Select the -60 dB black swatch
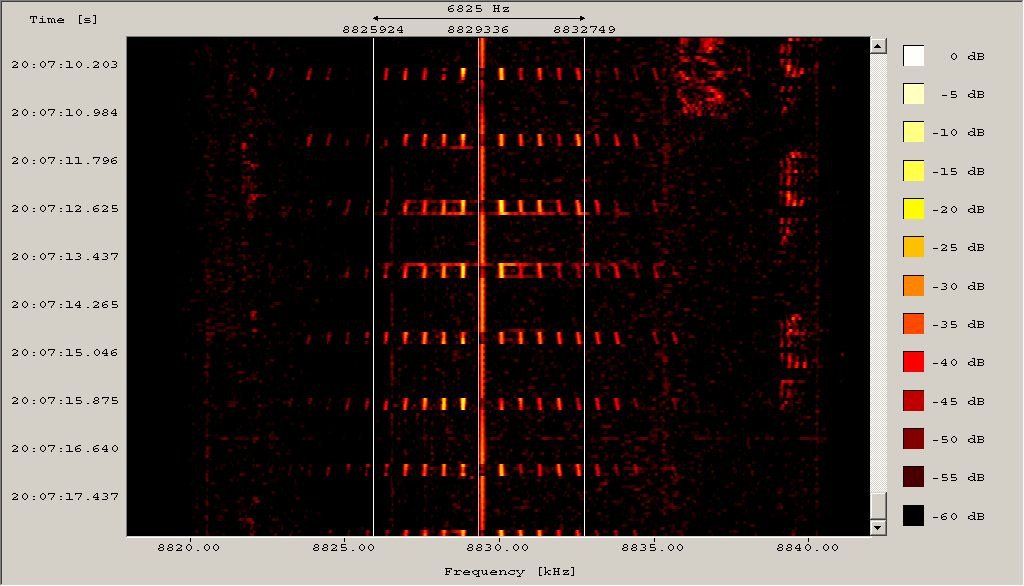The image size is (1024, 586). [914, 515]
